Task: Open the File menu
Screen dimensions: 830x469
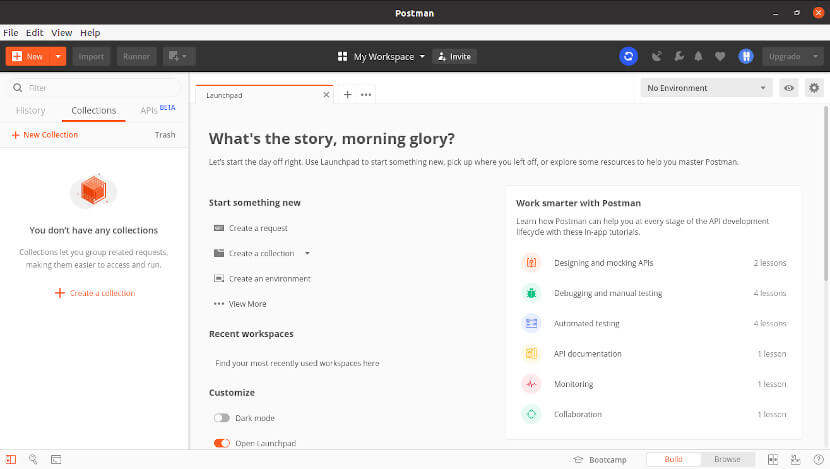Action: pyautogui.click(x=11, y=33)
